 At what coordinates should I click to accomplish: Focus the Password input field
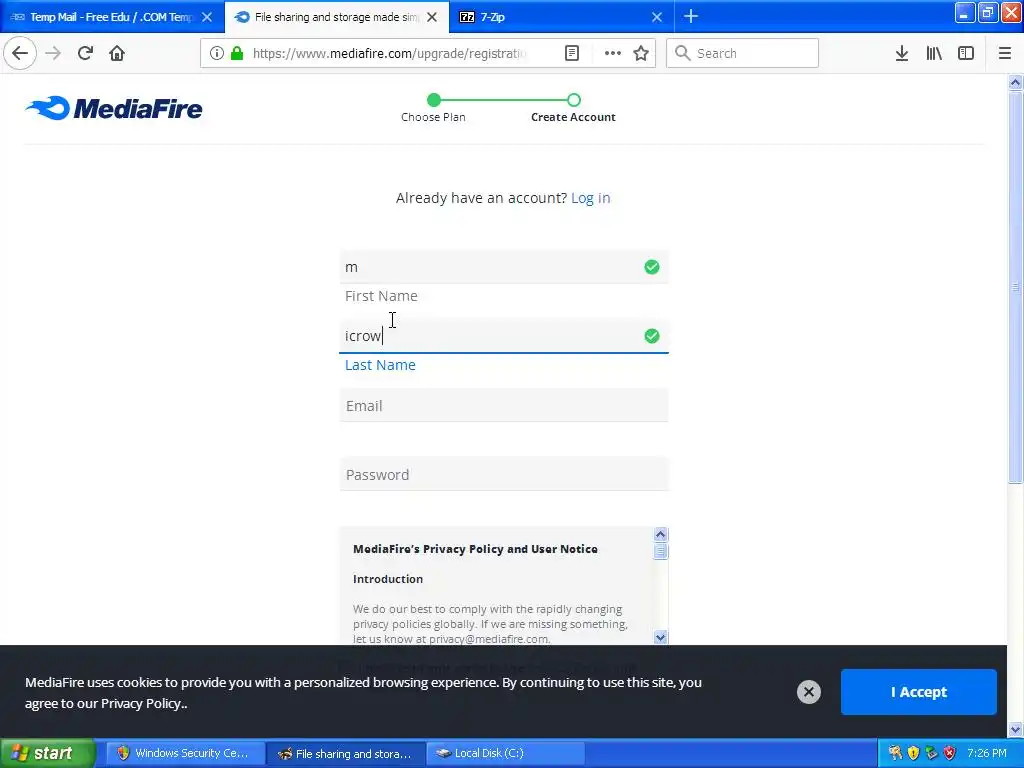coord(504,475)
